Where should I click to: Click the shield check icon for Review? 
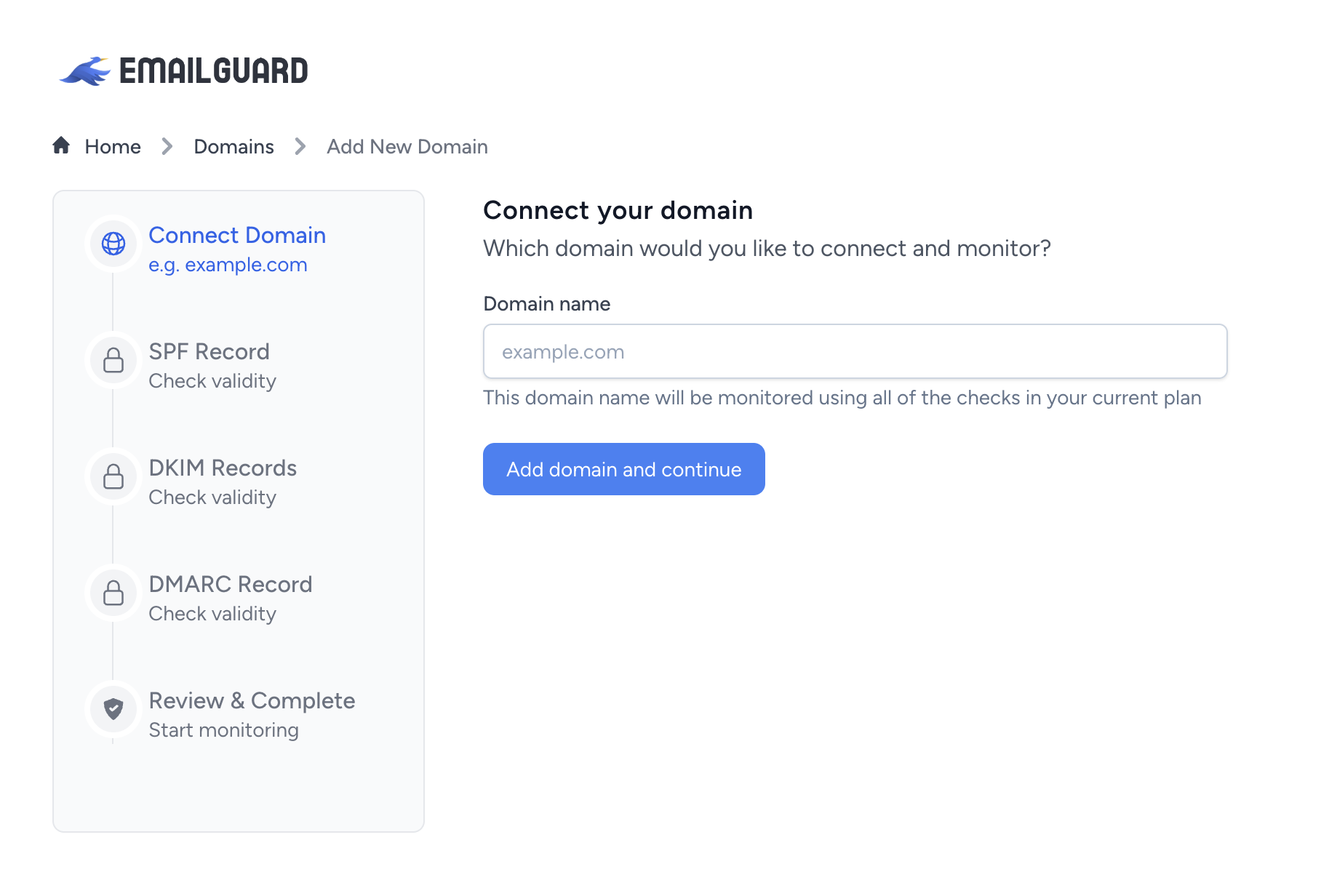click(x=113, y=709)
